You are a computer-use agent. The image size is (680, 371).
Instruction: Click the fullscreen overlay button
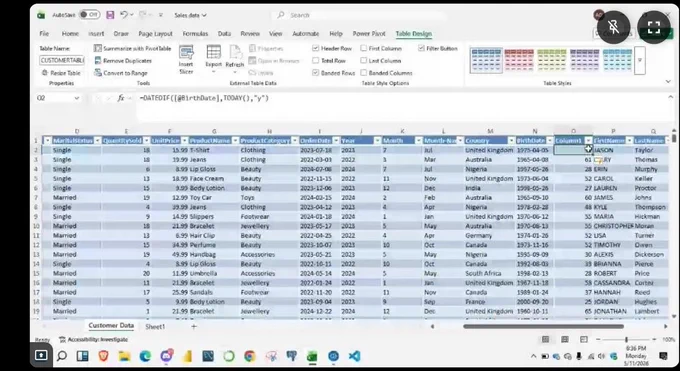point(654,27)
